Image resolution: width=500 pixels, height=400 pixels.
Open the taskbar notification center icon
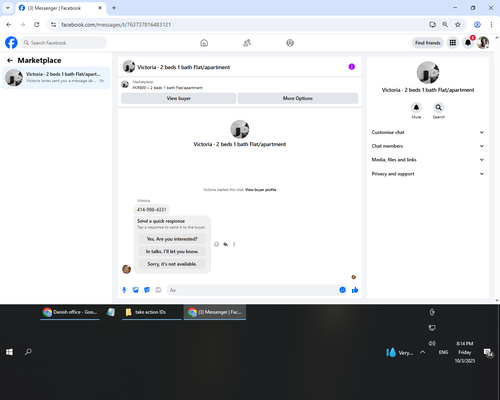489,352
